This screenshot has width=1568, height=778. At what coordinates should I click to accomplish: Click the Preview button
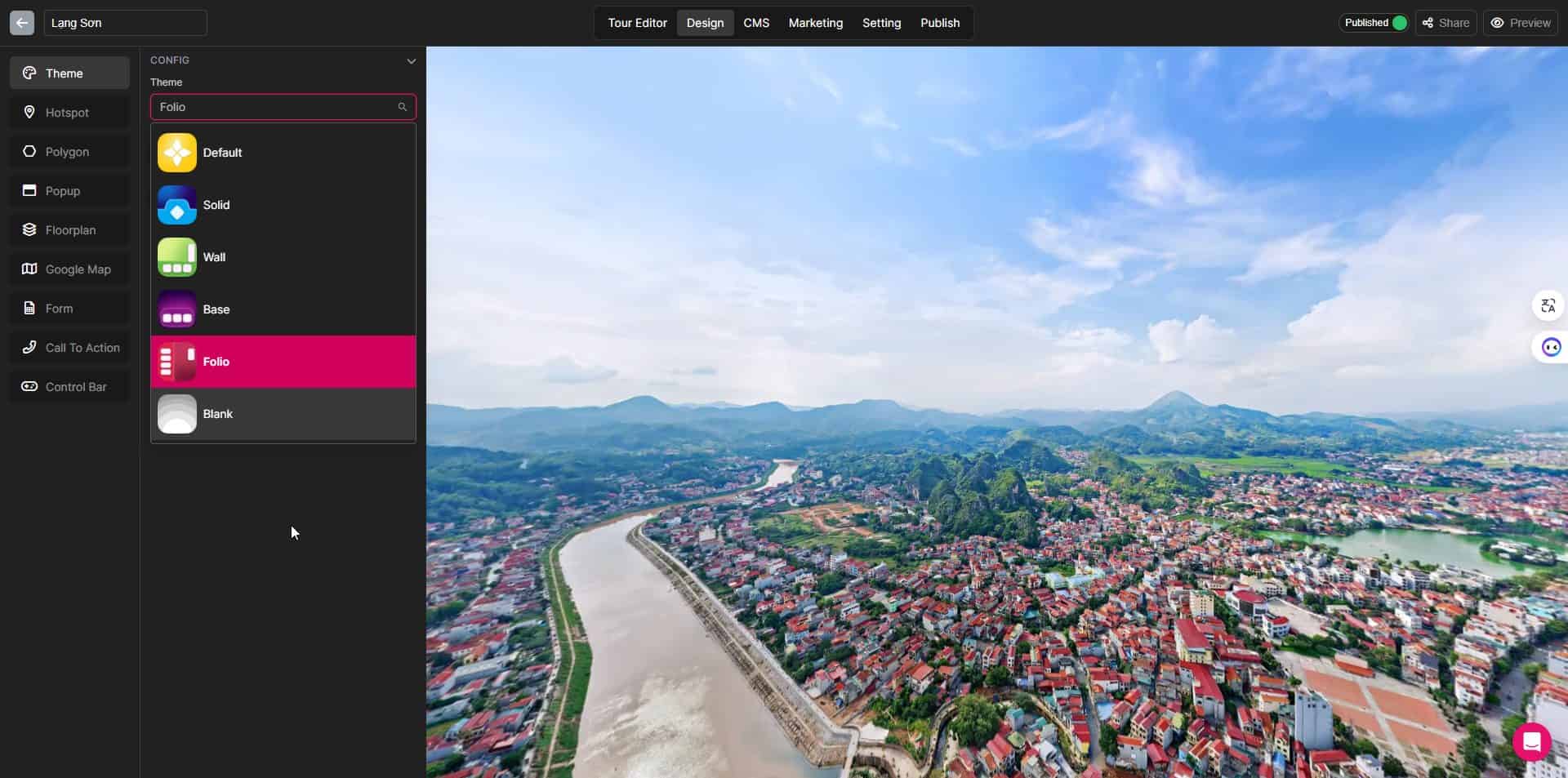tap(1521, 23)
